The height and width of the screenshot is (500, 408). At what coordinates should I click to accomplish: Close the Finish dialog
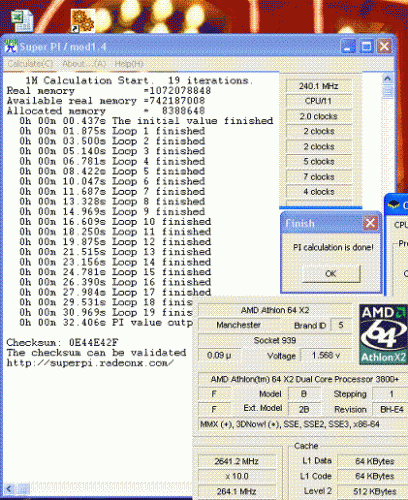click(370, 223)
